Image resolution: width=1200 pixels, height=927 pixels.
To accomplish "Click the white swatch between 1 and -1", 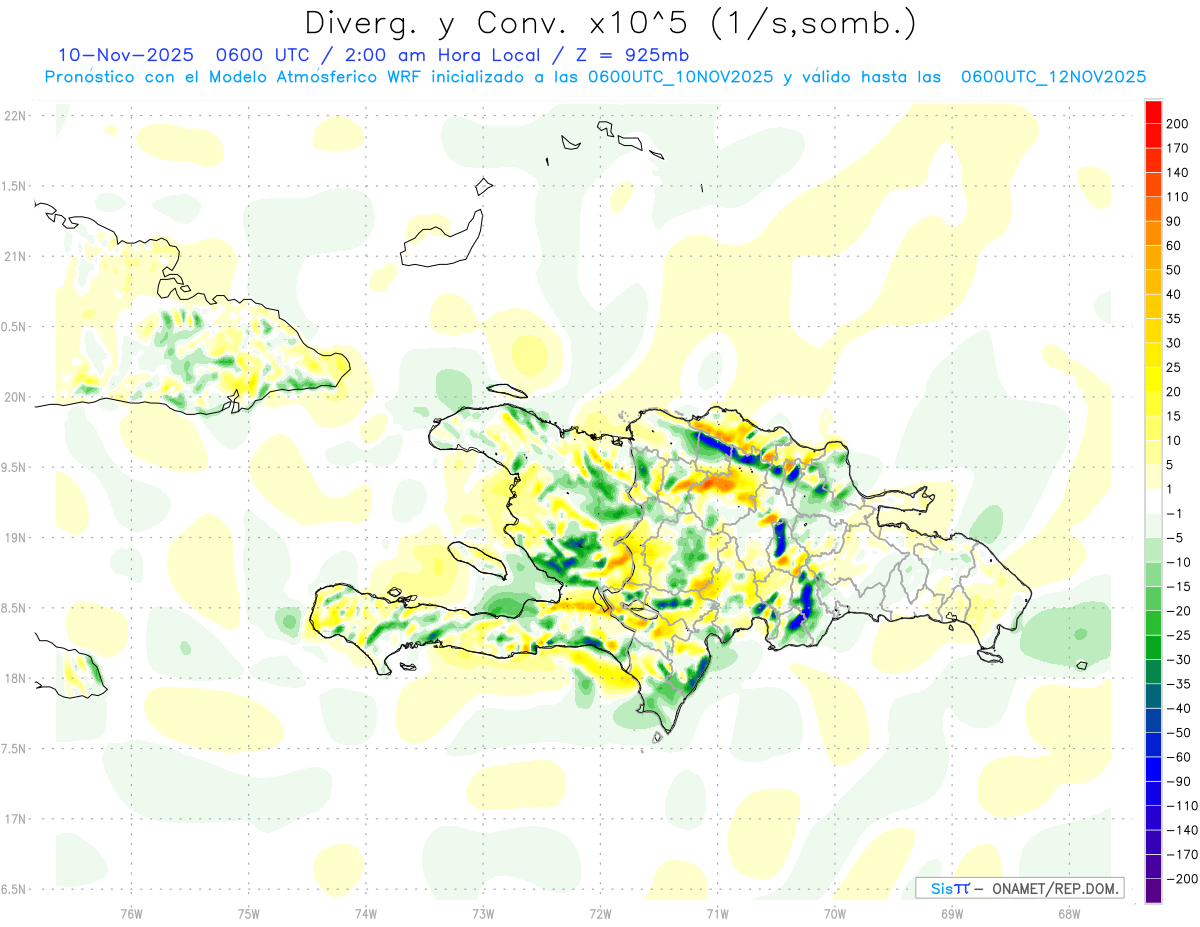I will [x=1153, y=501].
